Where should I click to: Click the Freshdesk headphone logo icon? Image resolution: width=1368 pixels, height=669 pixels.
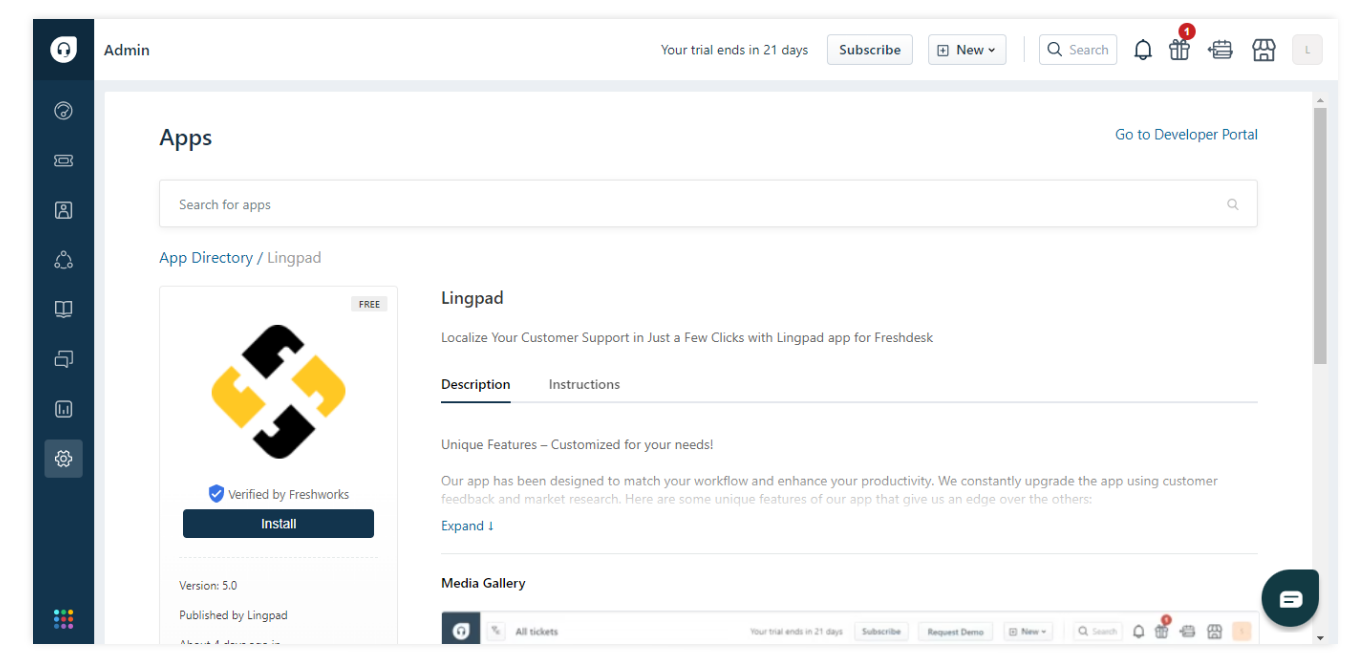[x=63, y=50]
